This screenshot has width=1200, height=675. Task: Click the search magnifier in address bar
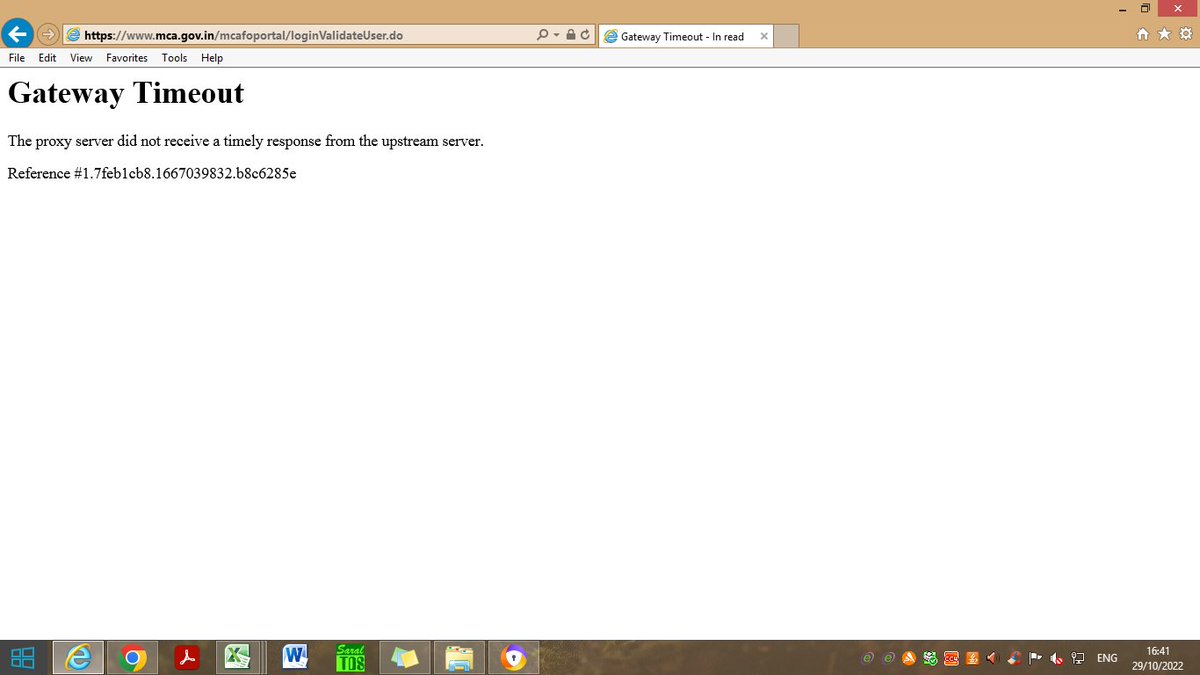(x=543, y=35)
